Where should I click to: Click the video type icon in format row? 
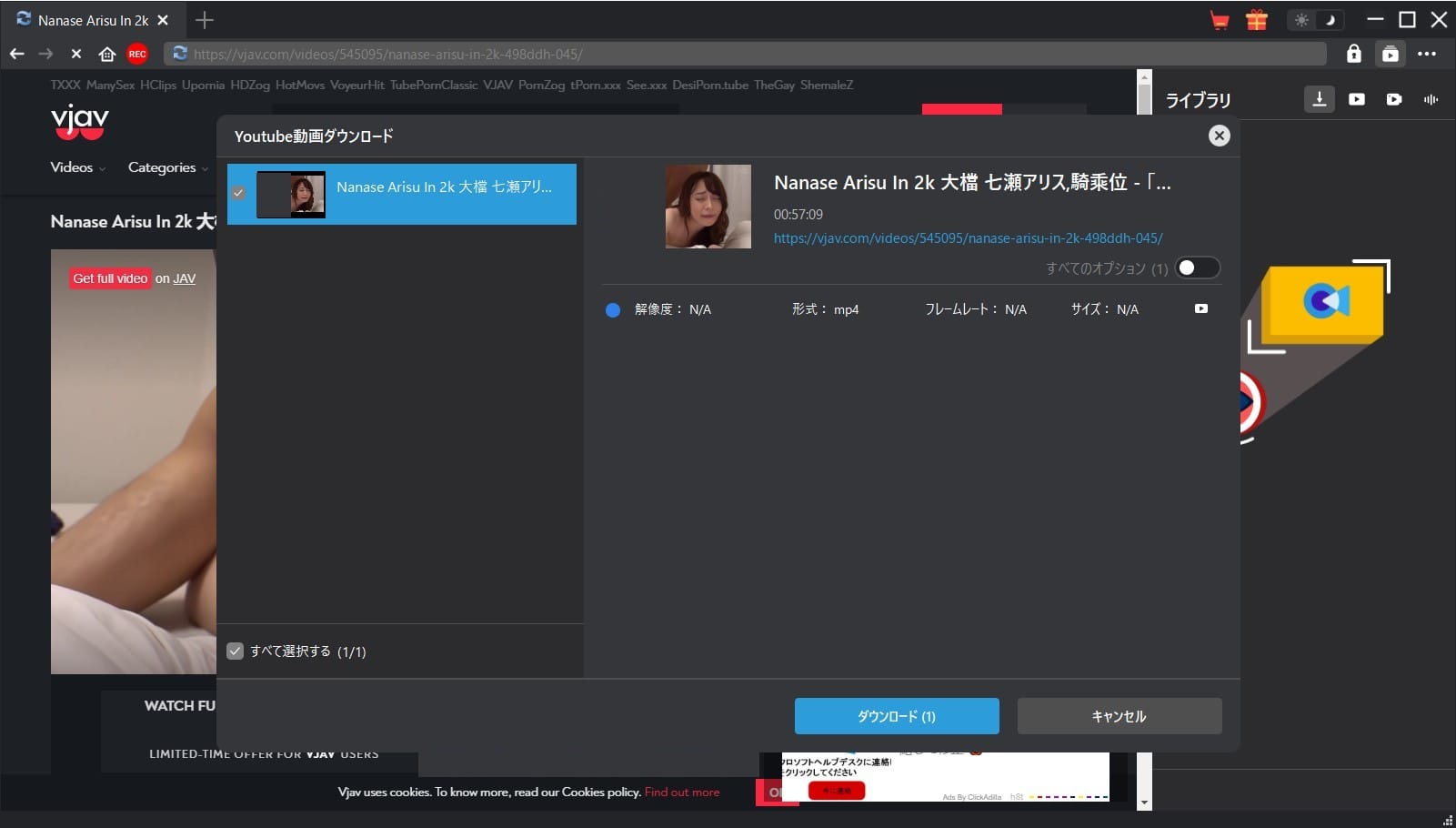[x=1201, y=308]
